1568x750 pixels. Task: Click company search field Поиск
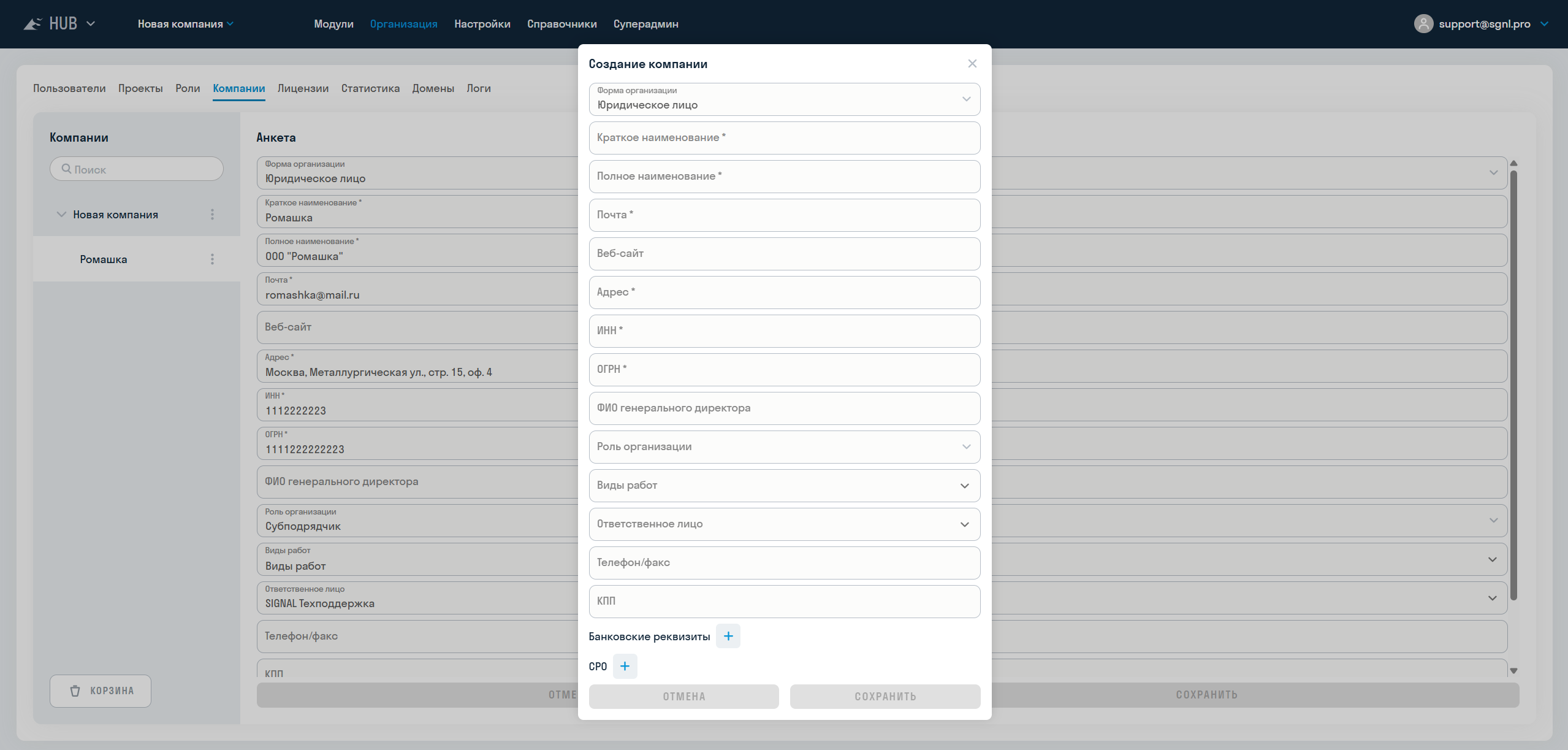tap(137, 169)
